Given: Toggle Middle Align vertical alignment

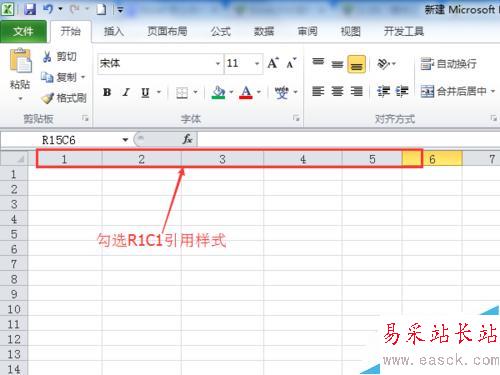Looking at the screenshot, I should 337,63.
